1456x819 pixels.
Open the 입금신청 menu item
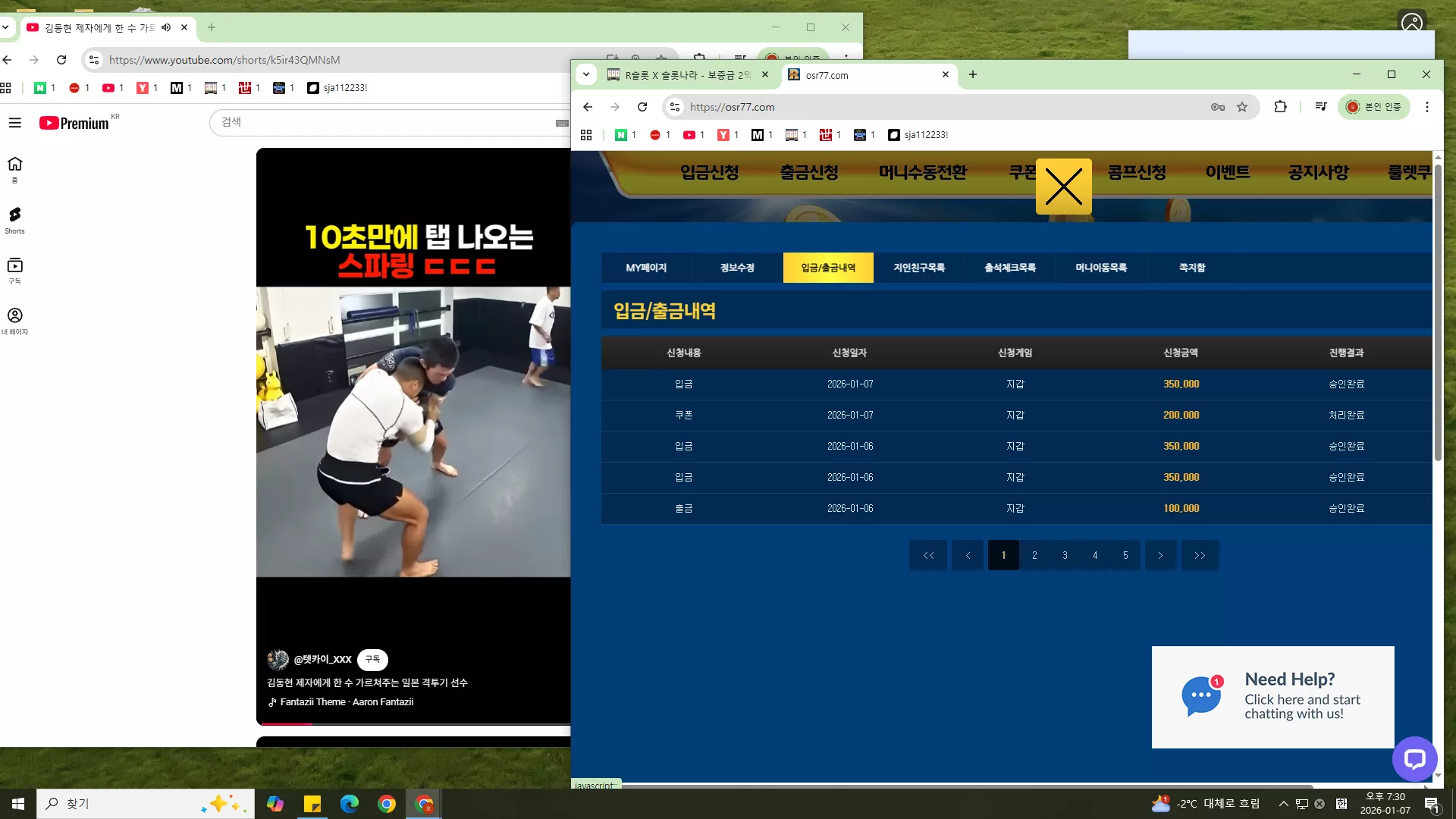click(709, 172)
